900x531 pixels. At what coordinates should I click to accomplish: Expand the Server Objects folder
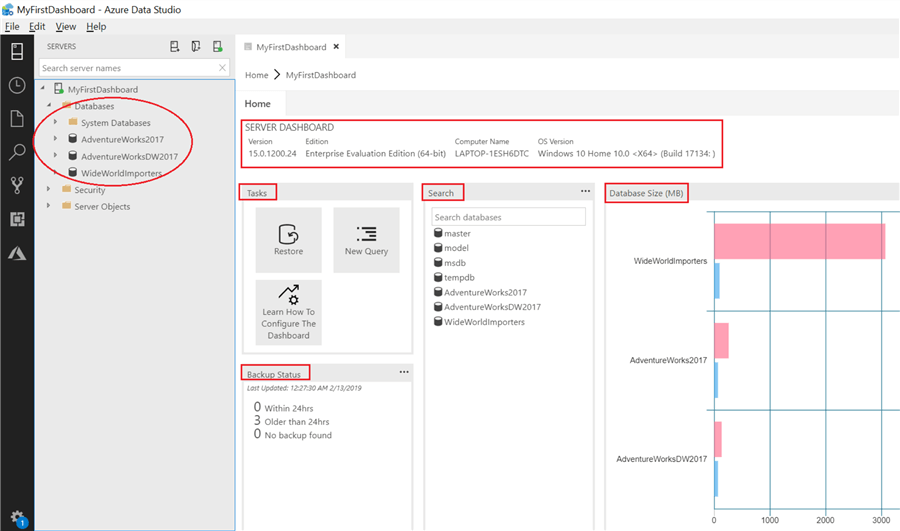click(x=49, y=205)
